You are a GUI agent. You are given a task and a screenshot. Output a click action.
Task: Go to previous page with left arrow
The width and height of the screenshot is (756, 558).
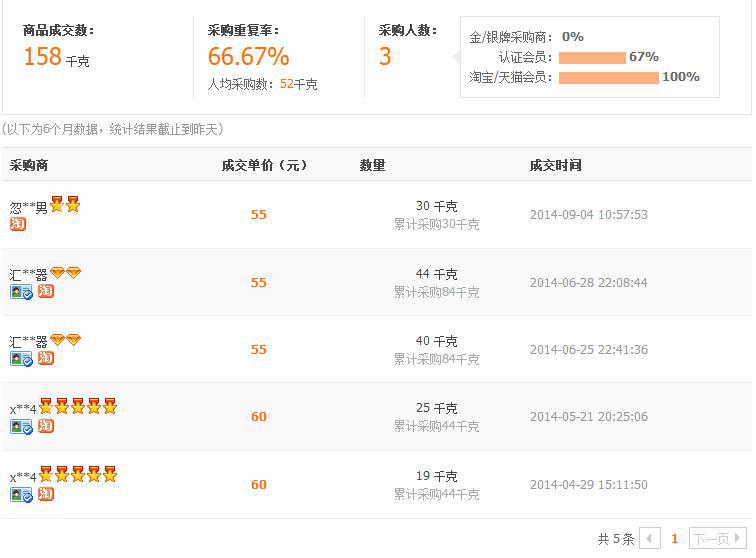click(x=649, y=538)
